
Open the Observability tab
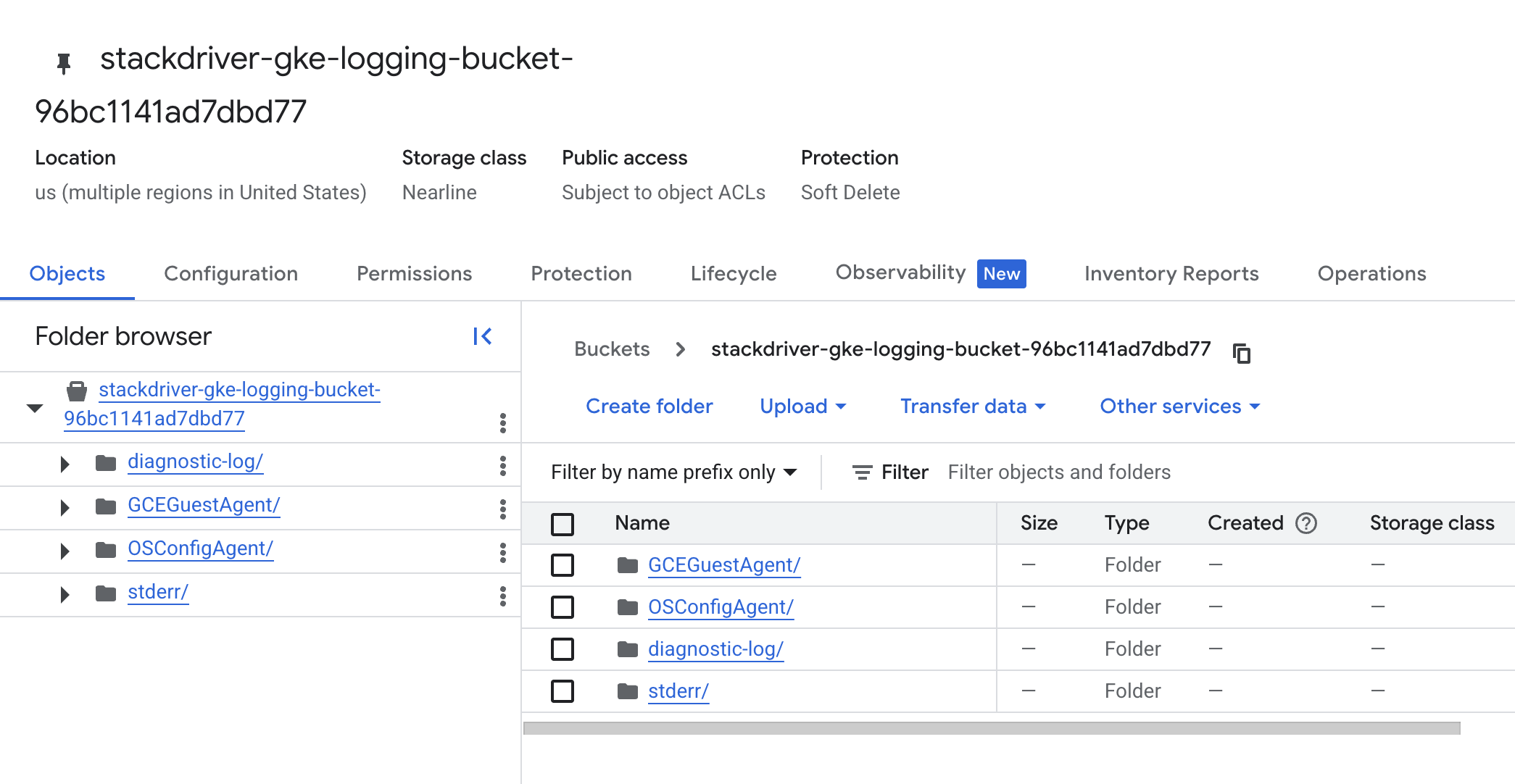tap(931, 273)
